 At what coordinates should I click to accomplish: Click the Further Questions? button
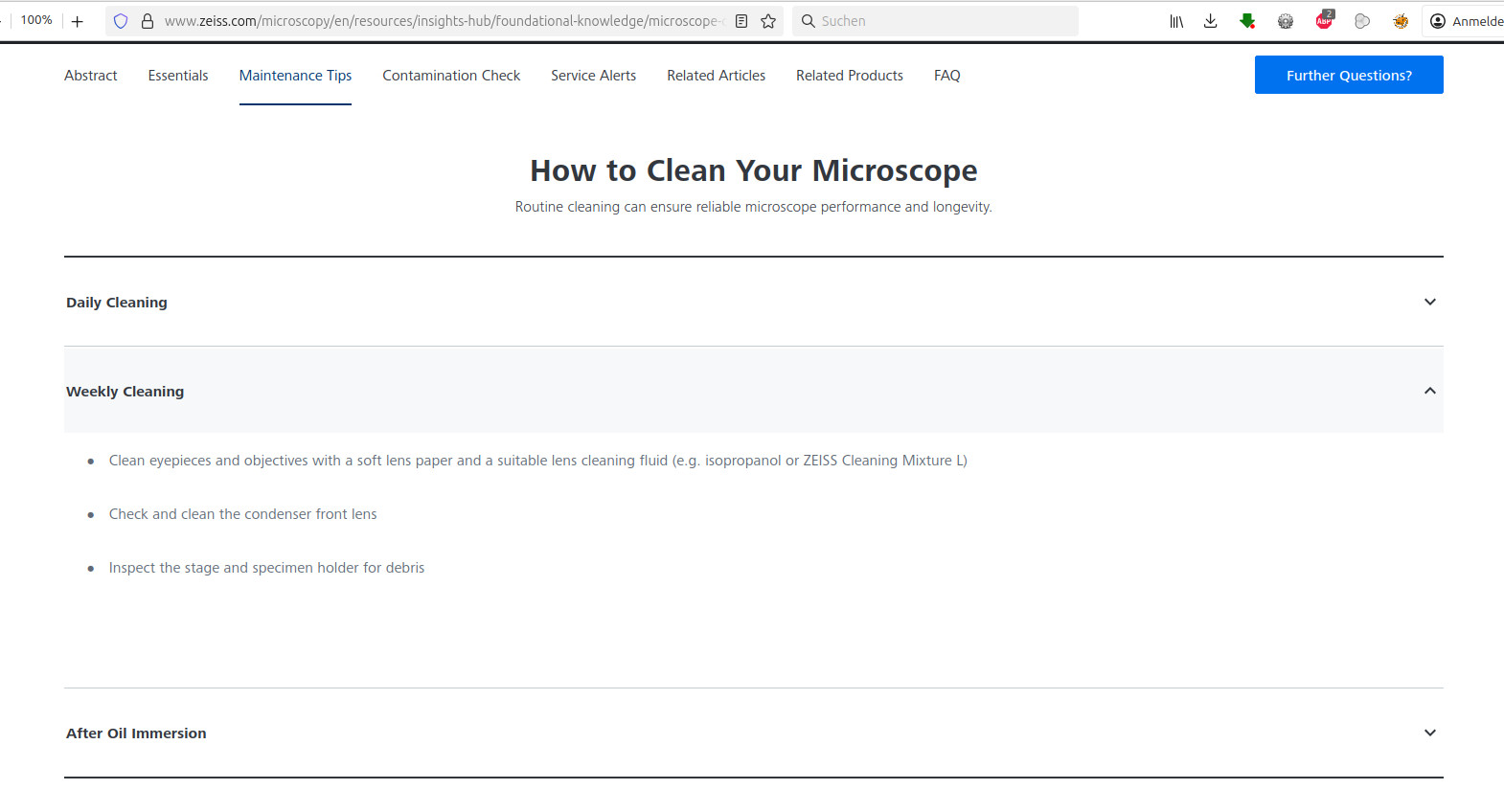pos(1348,75)
